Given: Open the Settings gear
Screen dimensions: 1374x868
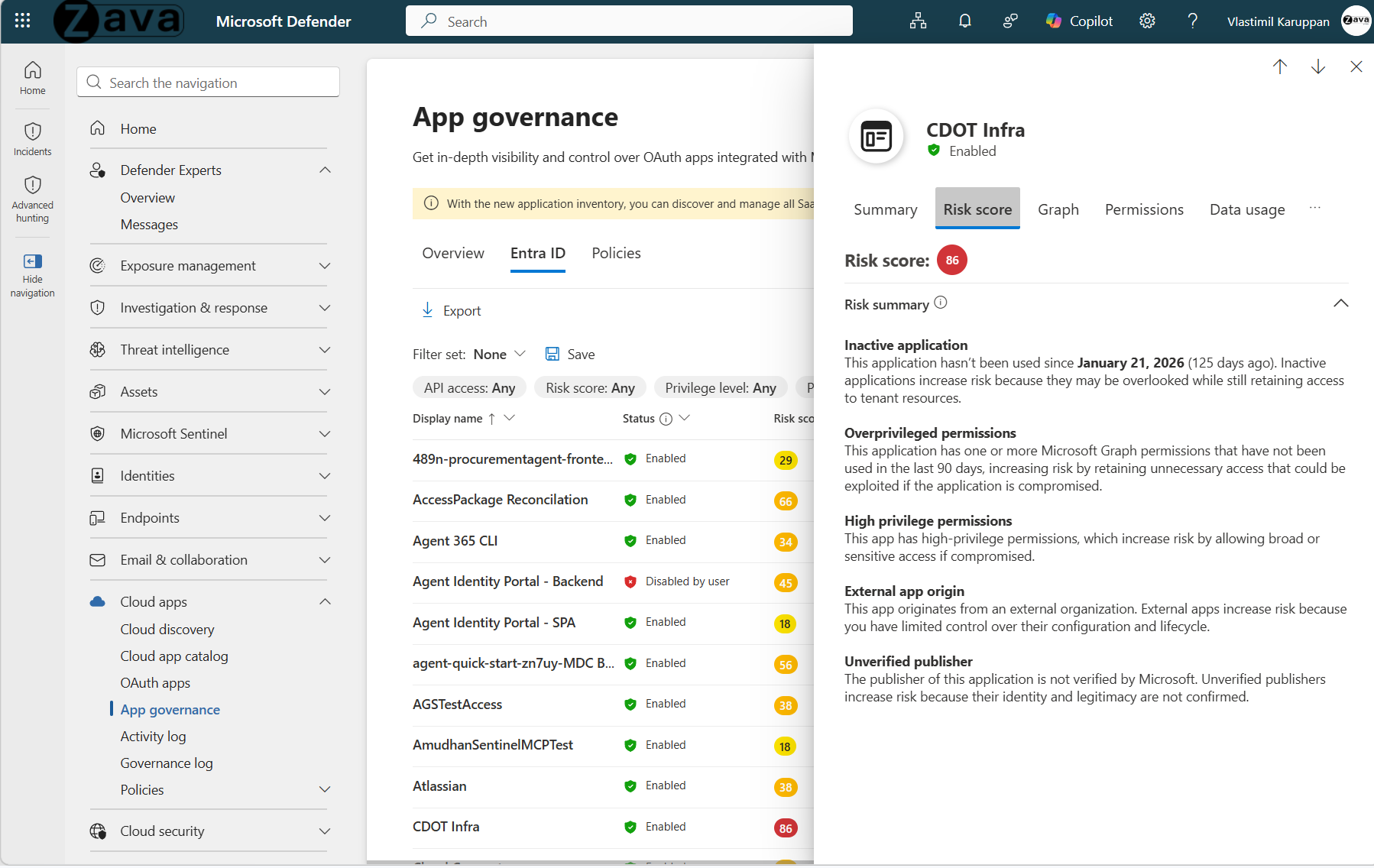Looking at the screenshot, I should (1147, 21).
